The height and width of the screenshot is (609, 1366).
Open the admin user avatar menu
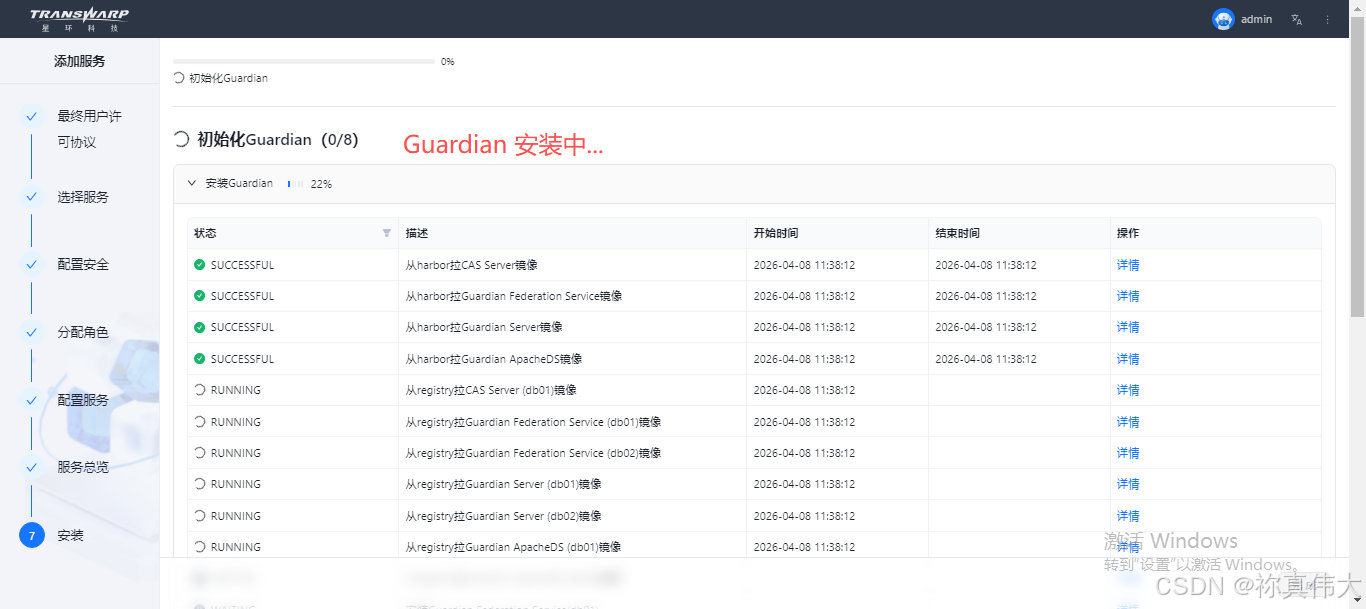1223,19
